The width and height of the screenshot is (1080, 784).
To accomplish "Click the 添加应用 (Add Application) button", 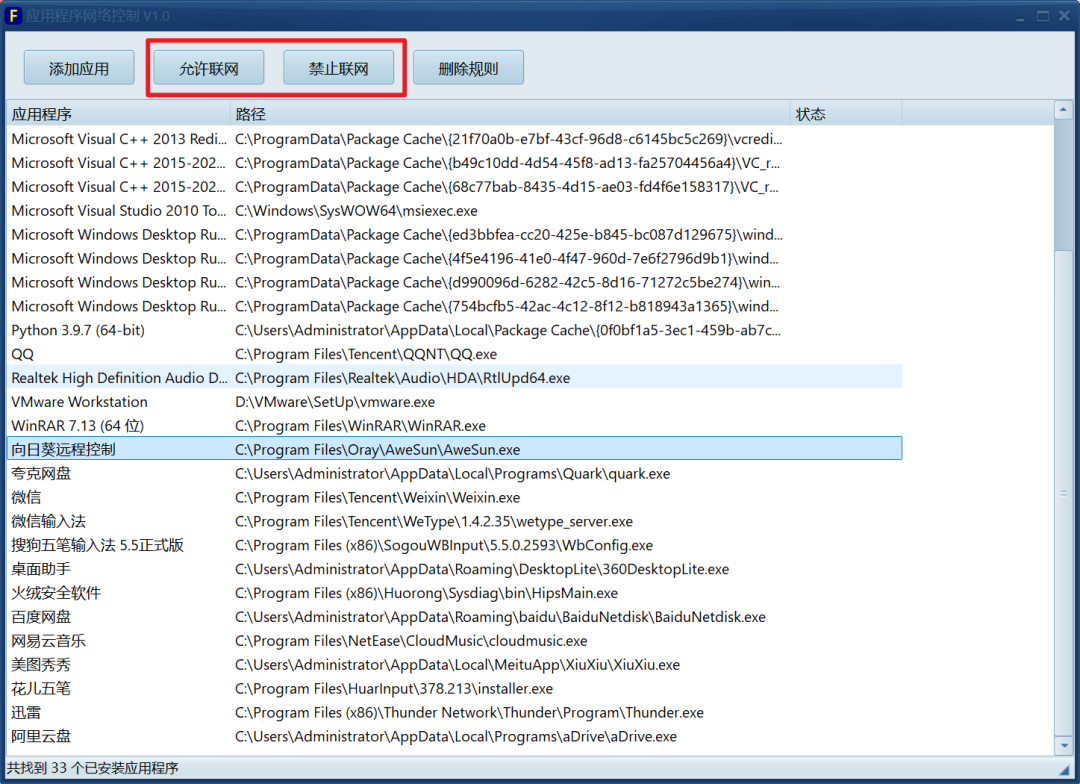I will pos(78,67).
